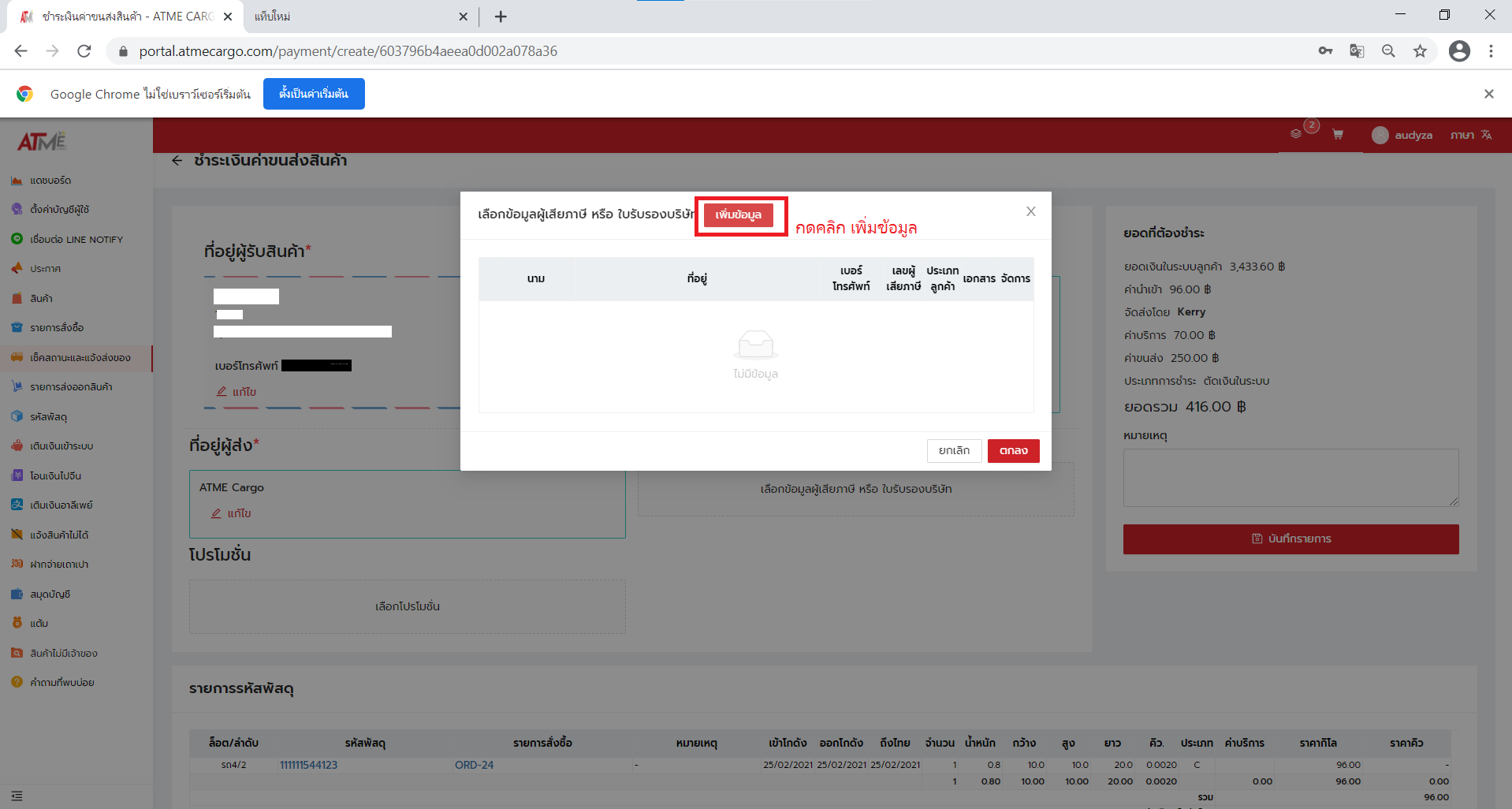Open the layers notification icon with badge

(x=1296, y=134)
